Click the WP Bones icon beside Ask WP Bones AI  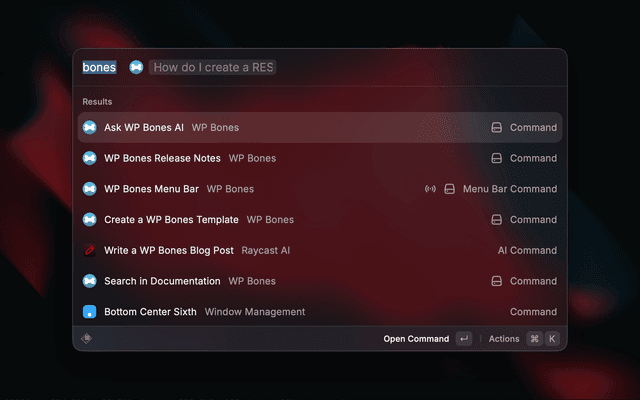[x=89, y=128]
